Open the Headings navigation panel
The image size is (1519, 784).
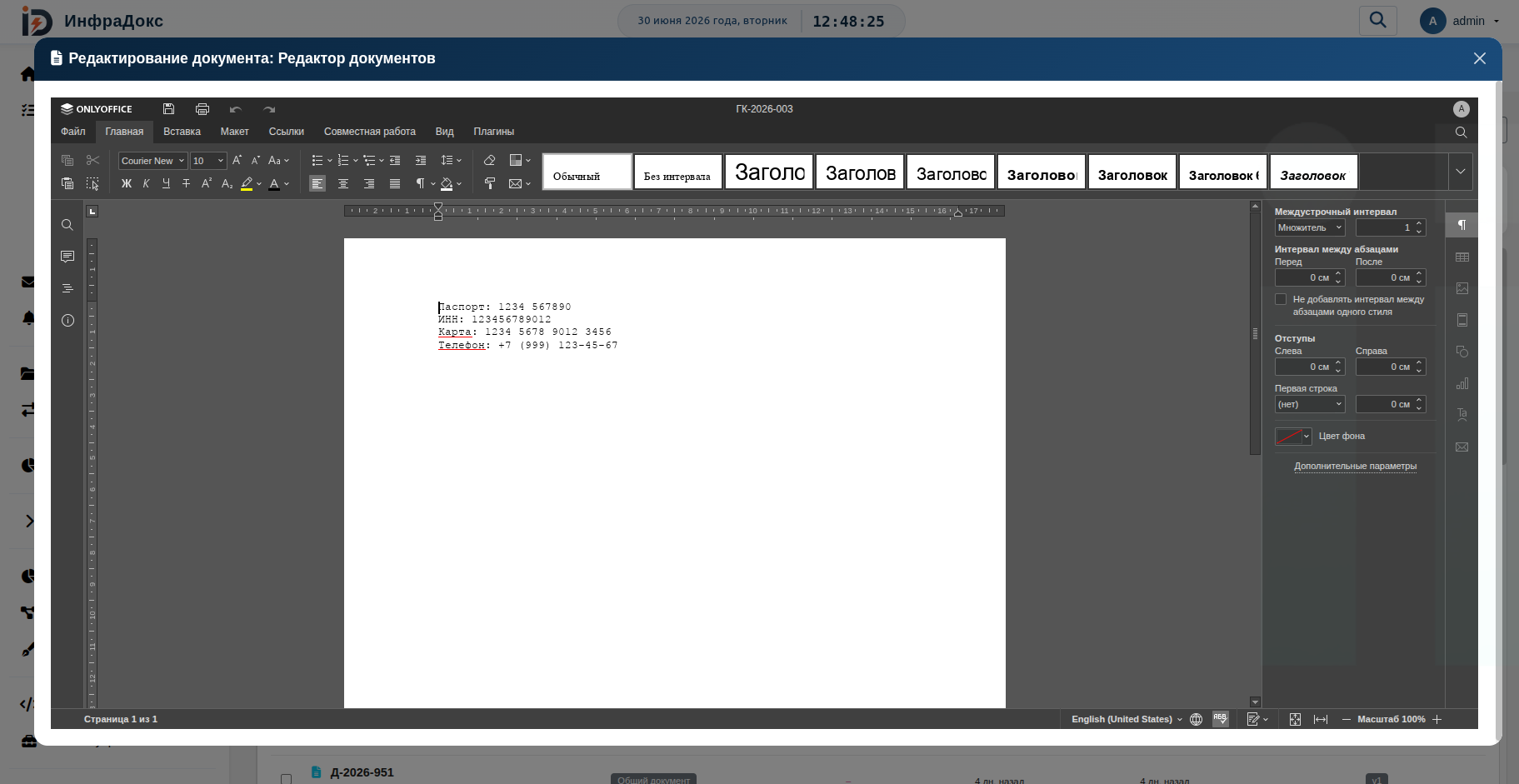67,288
